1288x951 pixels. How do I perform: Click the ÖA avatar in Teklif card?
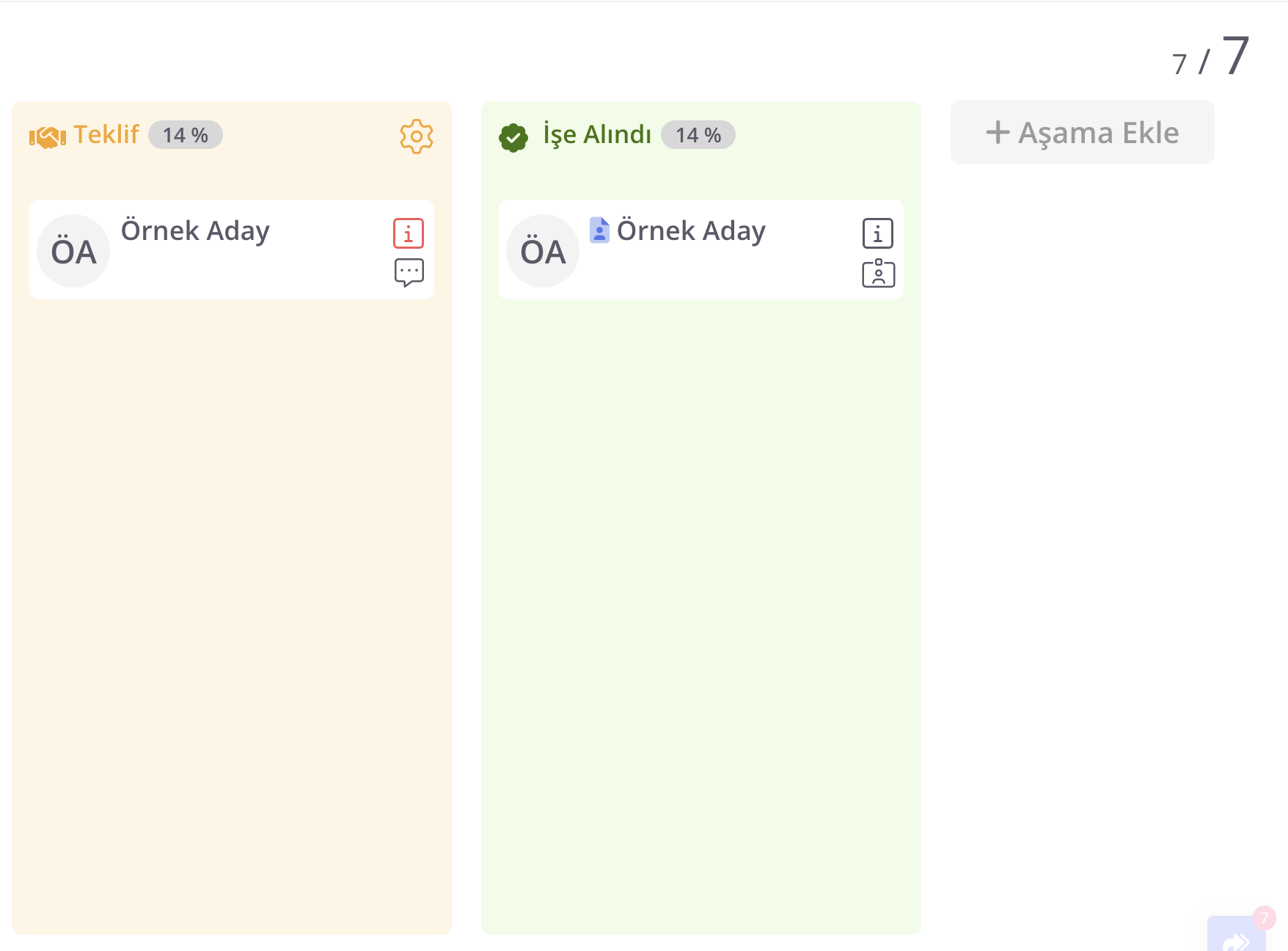click(x=73, y=251)
